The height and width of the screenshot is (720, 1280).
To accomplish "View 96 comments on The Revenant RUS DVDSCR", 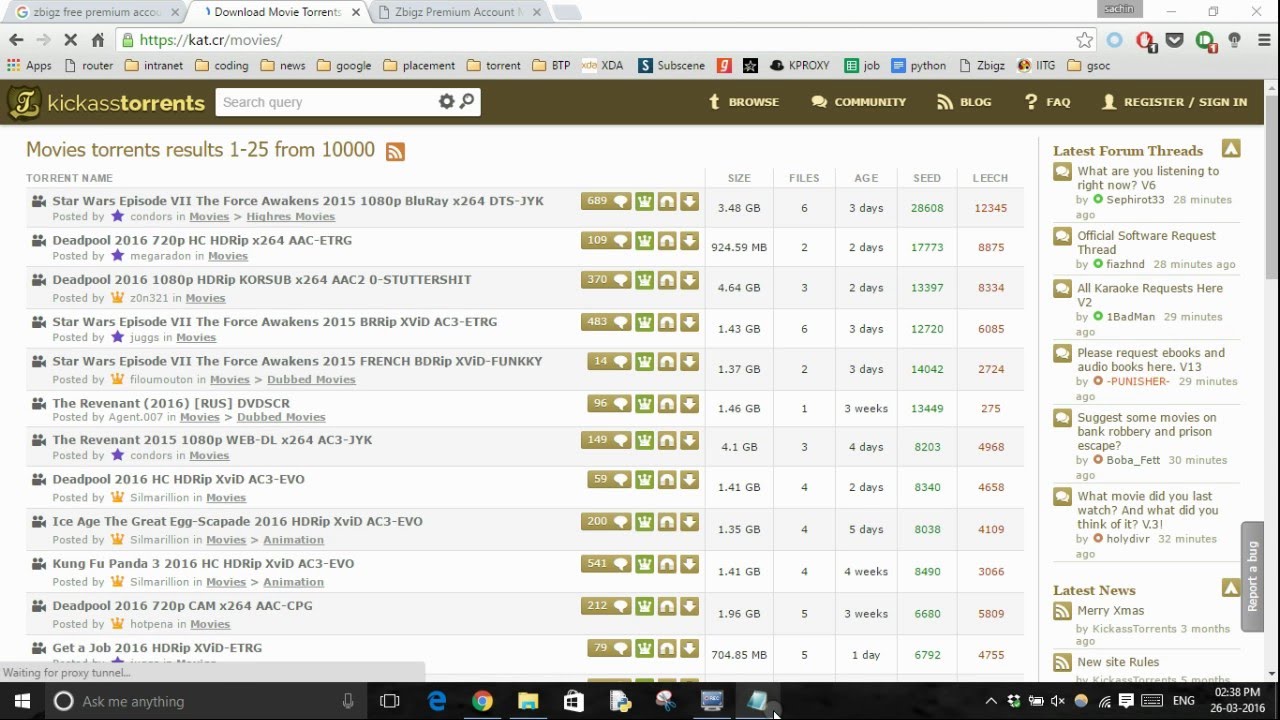I will click(x=609, y=404).
